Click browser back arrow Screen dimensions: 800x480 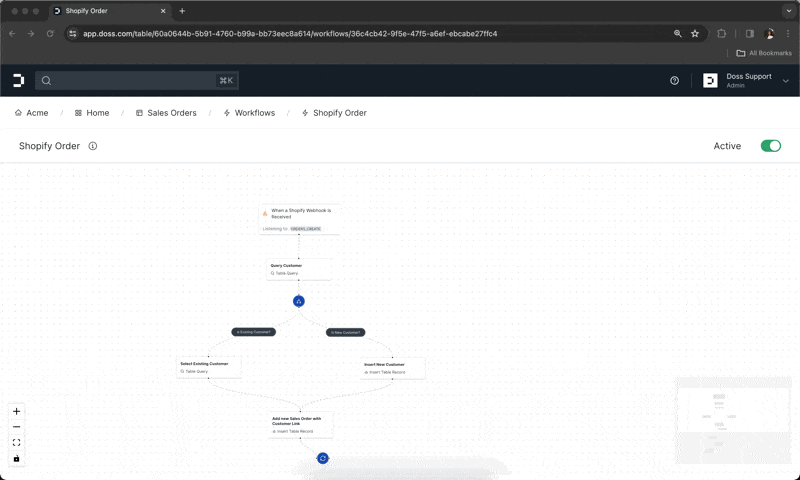[x=13, y=34]
